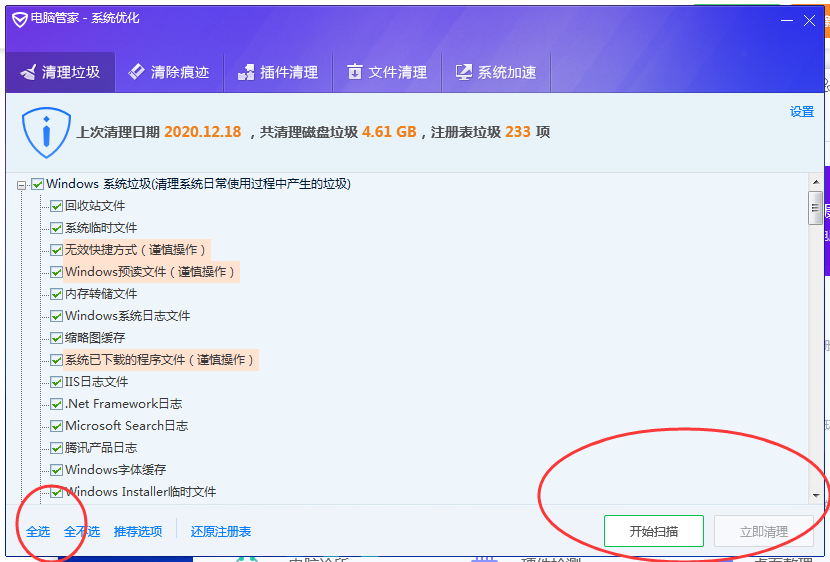Click the eraser icon on 清除痕迹 tab
This screenshot has height=562, width=830.
click(x=136, y=72)
